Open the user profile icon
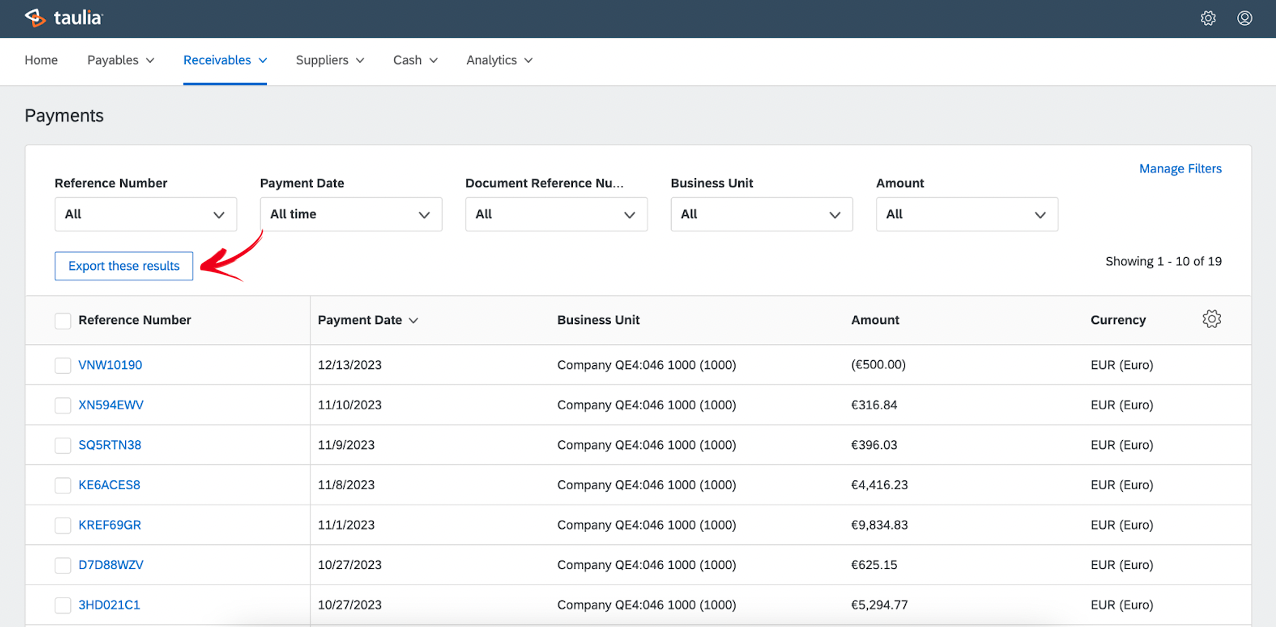 pyautogui.click(x=1245, y=18)
